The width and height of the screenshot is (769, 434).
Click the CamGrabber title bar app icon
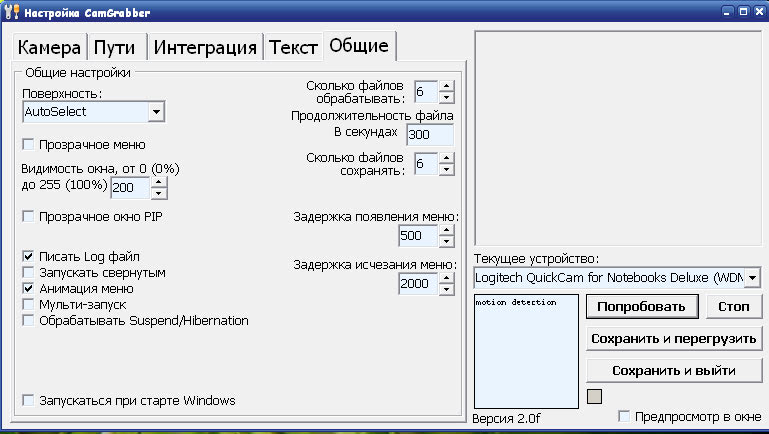click(x=12, y=12)
